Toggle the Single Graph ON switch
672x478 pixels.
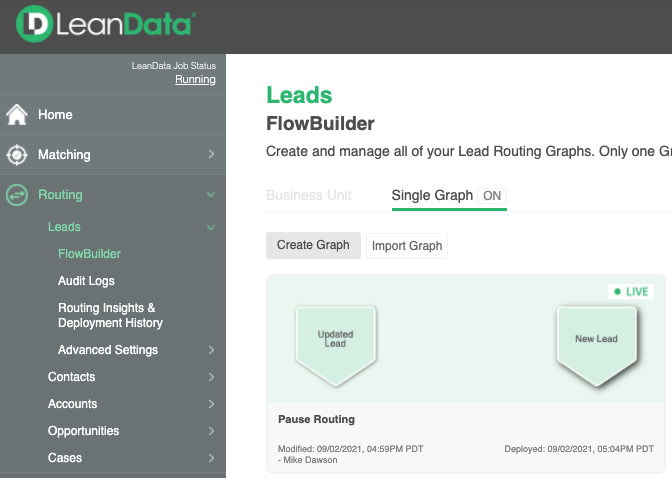[492, 196]
